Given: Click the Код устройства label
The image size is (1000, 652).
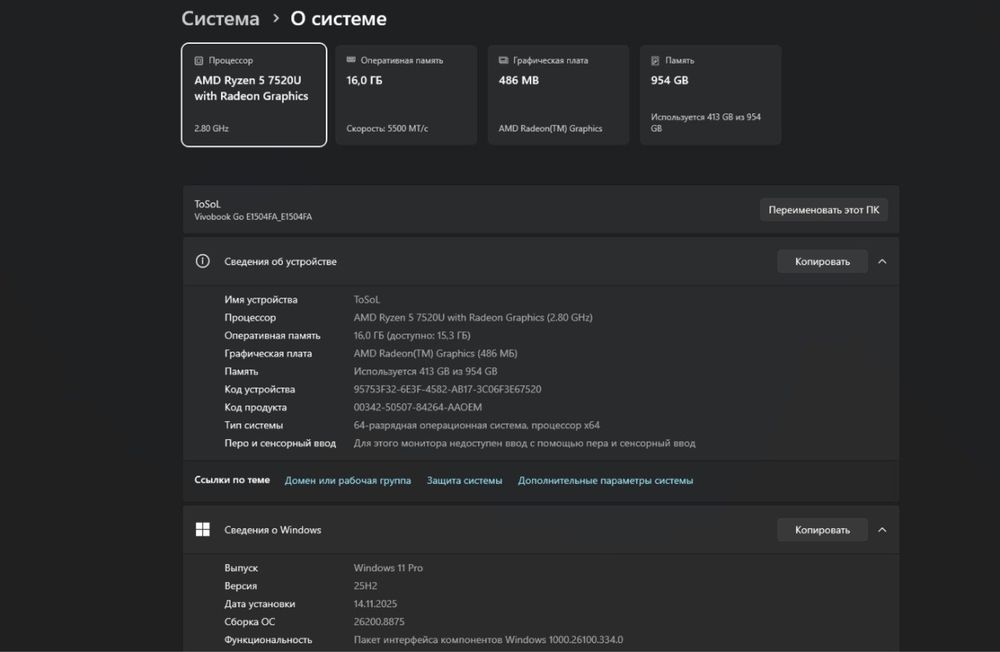Looking at the screenshot, I should coord(260,389).
